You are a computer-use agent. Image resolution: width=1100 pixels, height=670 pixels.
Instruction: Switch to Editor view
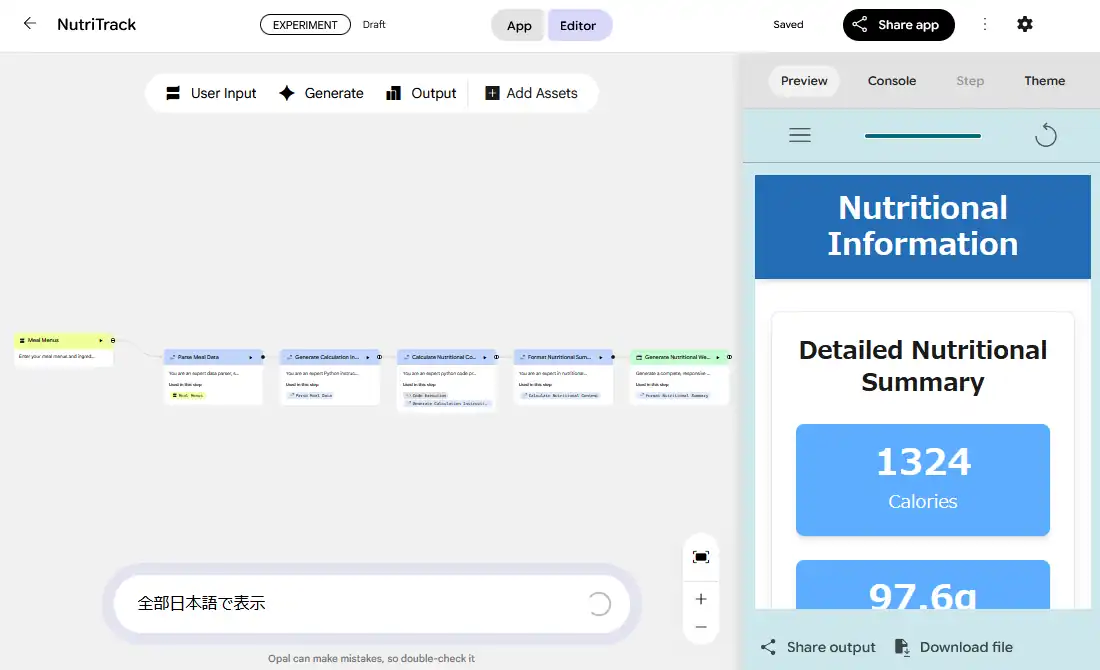tap(578, 26)
